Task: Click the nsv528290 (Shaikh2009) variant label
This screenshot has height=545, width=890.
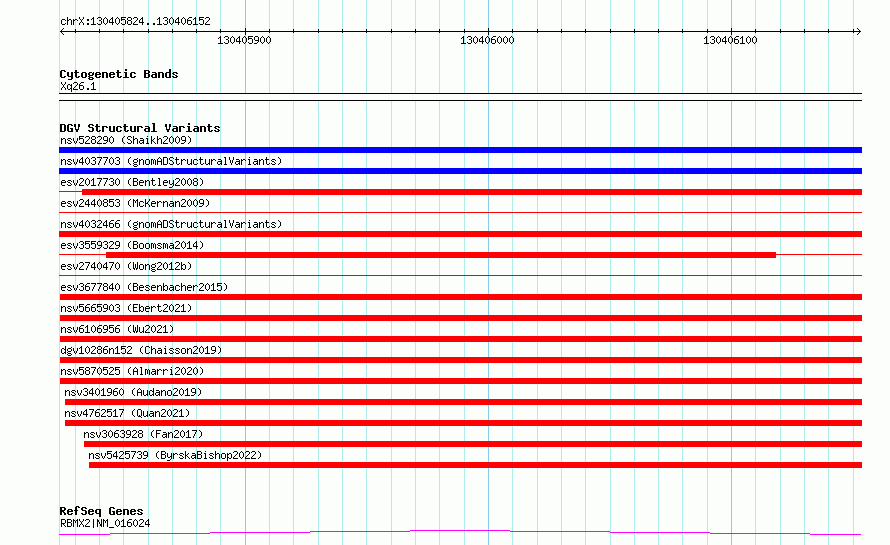Action: pyautogui.click(x=126, y=140)
